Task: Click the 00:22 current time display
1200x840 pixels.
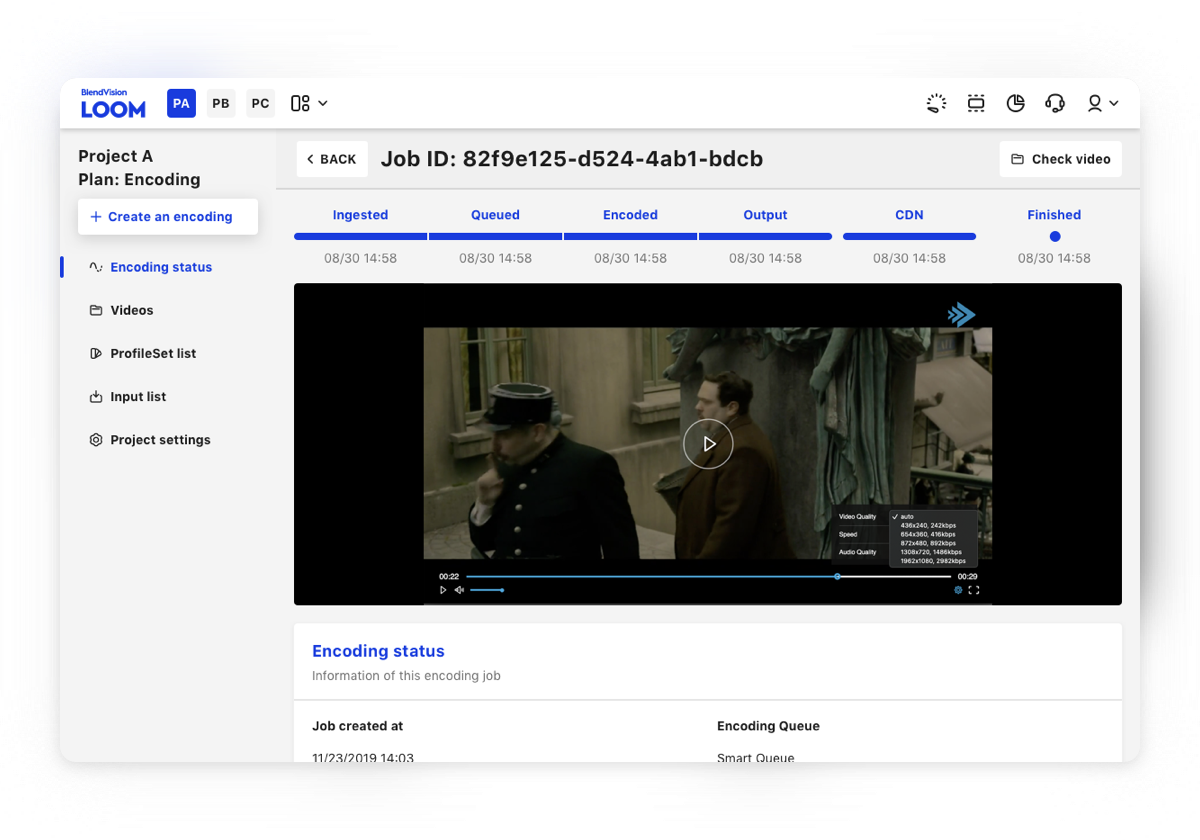Action: (x=449, y=576)
